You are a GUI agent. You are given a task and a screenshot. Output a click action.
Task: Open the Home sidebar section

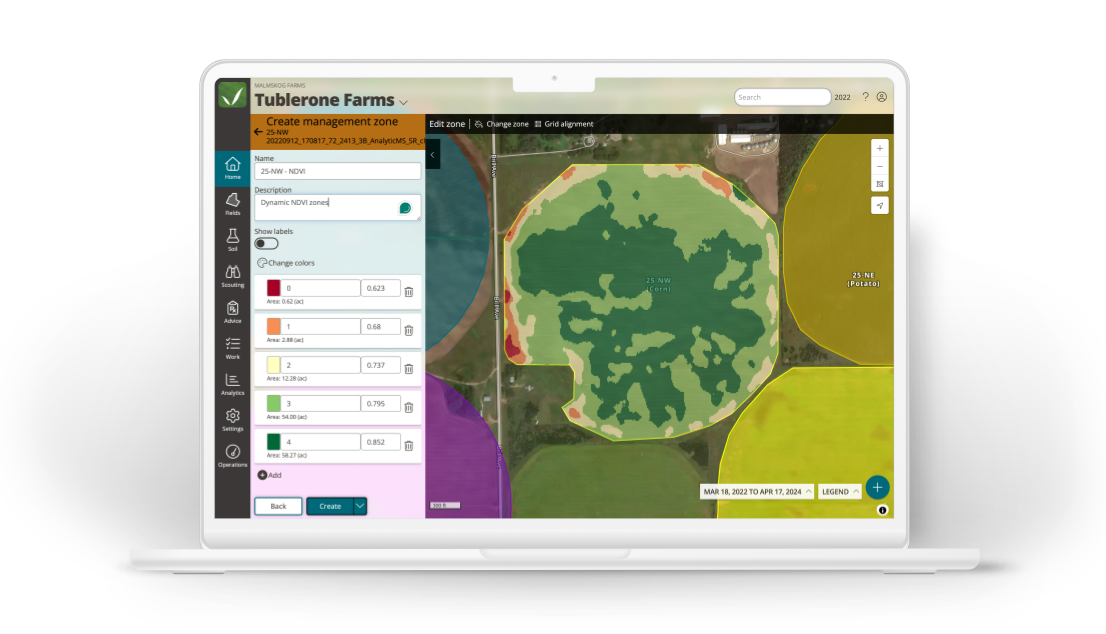click(233, 169)
